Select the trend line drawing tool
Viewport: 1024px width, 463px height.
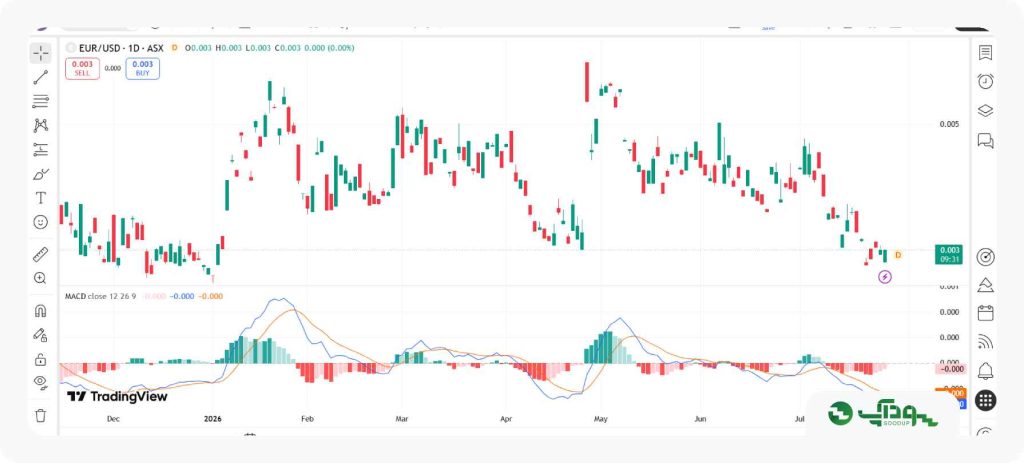click(x=40, y=77)
